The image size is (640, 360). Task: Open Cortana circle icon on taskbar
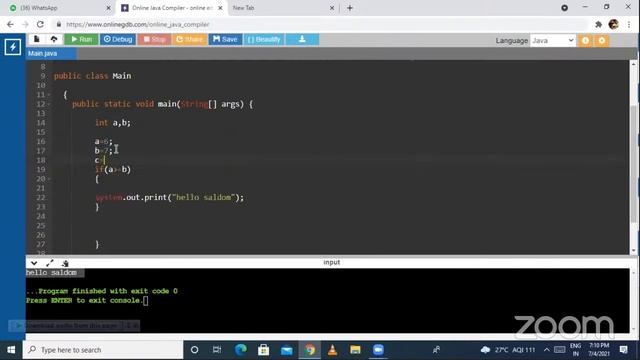pyautogui.click(x=194, y=350)
